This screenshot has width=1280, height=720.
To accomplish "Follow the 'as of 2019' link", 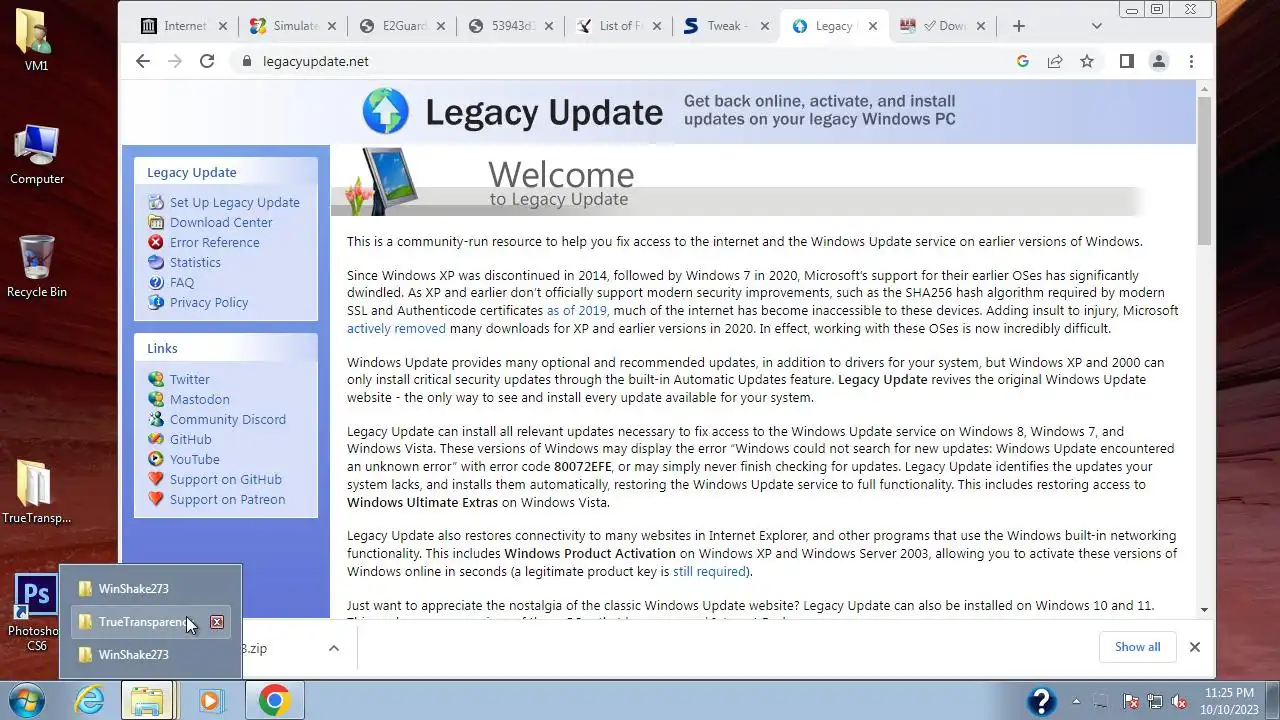I will tap(576, 311).
